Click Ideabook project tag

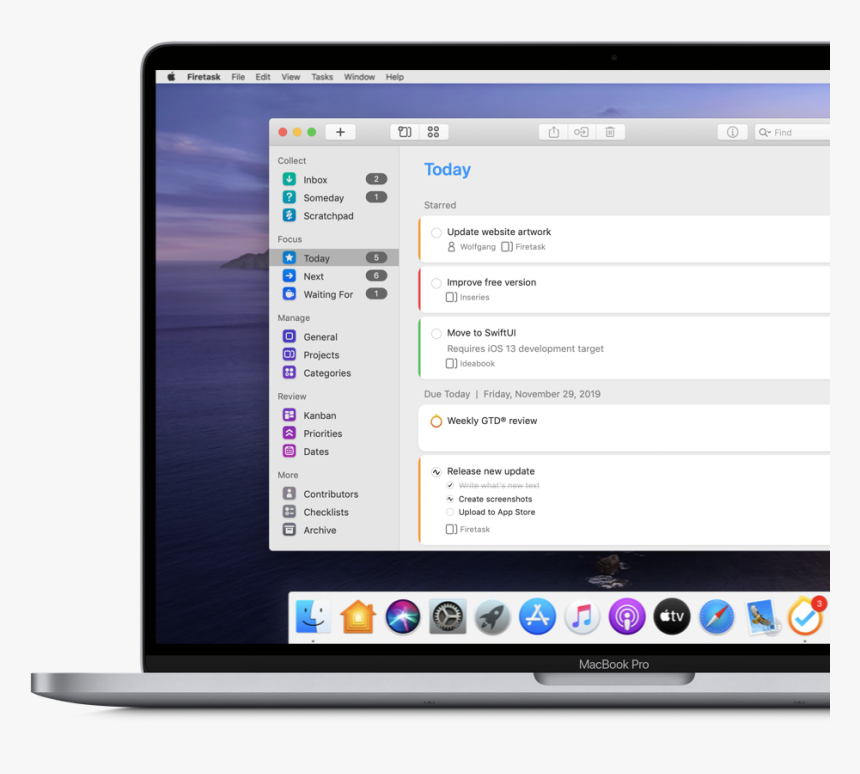click(x=470, y=364)
